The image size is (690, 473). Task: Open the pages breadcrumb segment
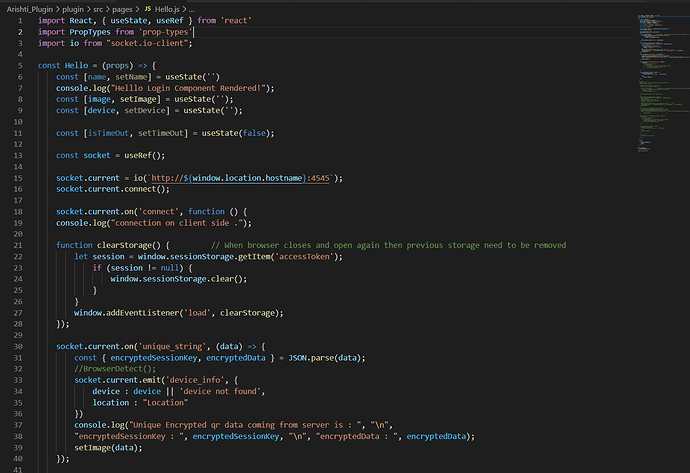pos(122,9)
